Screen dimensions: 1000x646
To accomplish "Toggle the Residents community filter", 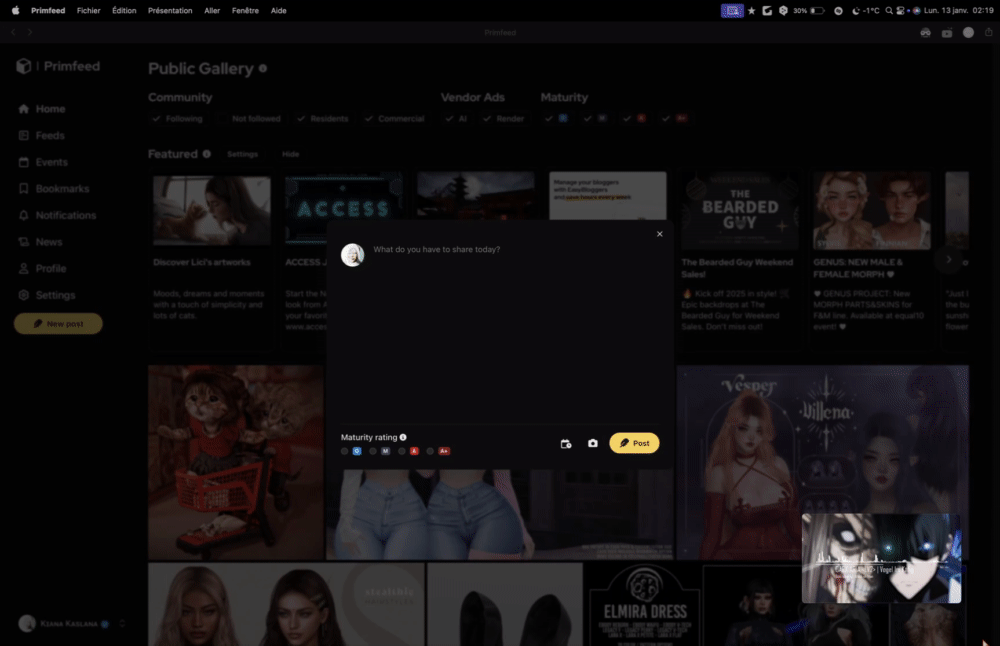I will [x=323, y=119].
